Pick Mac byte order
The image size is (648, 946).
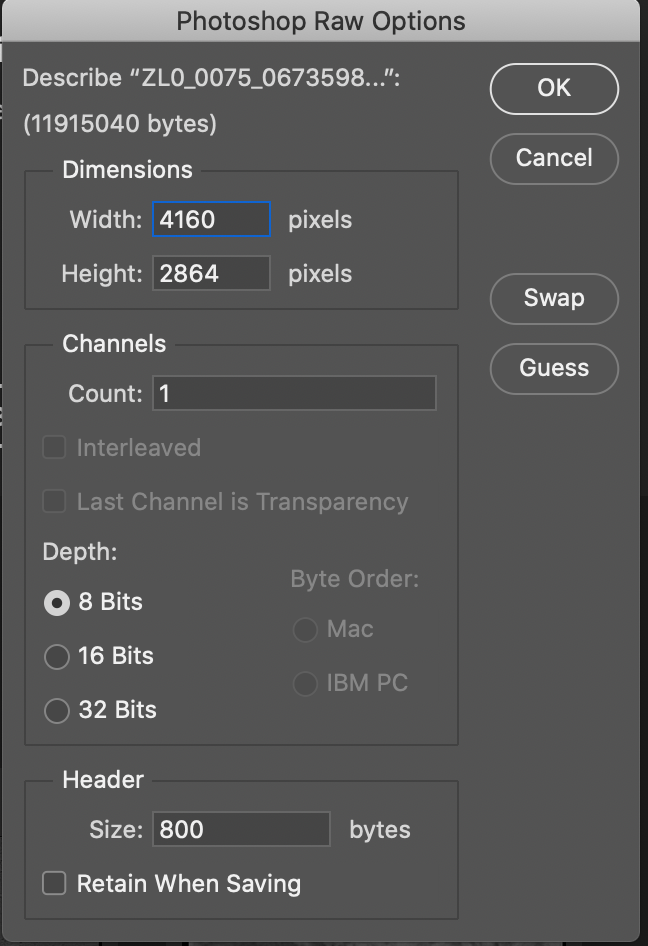pos(305,630)
